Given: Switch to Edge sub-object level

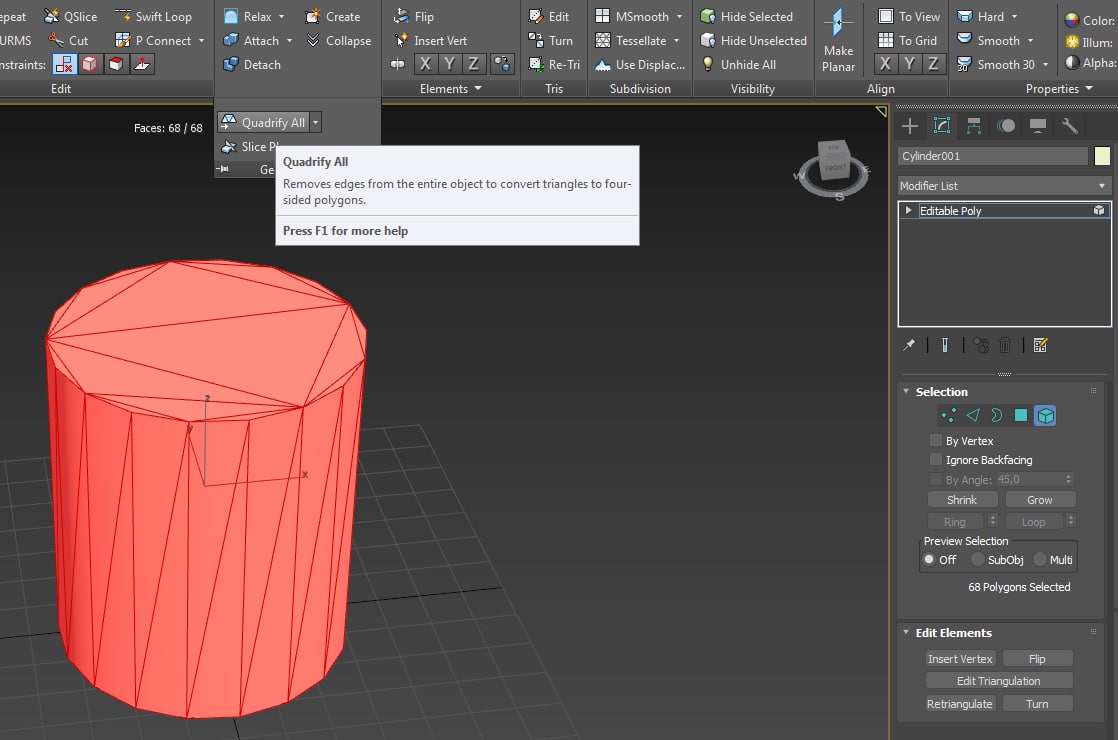Looking at the screenshot, I should (973, 416).
